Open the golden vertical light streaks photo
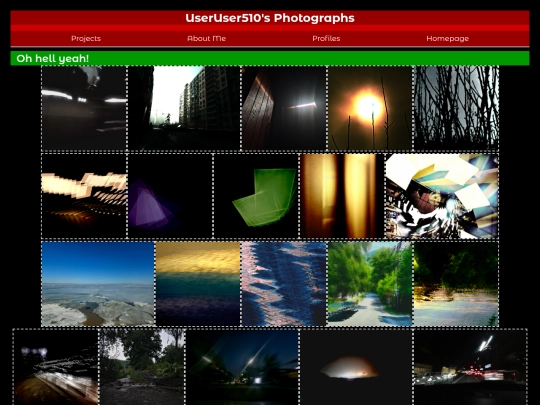The height and width of the screenshot is (405, 540). [x=342, y=196]
